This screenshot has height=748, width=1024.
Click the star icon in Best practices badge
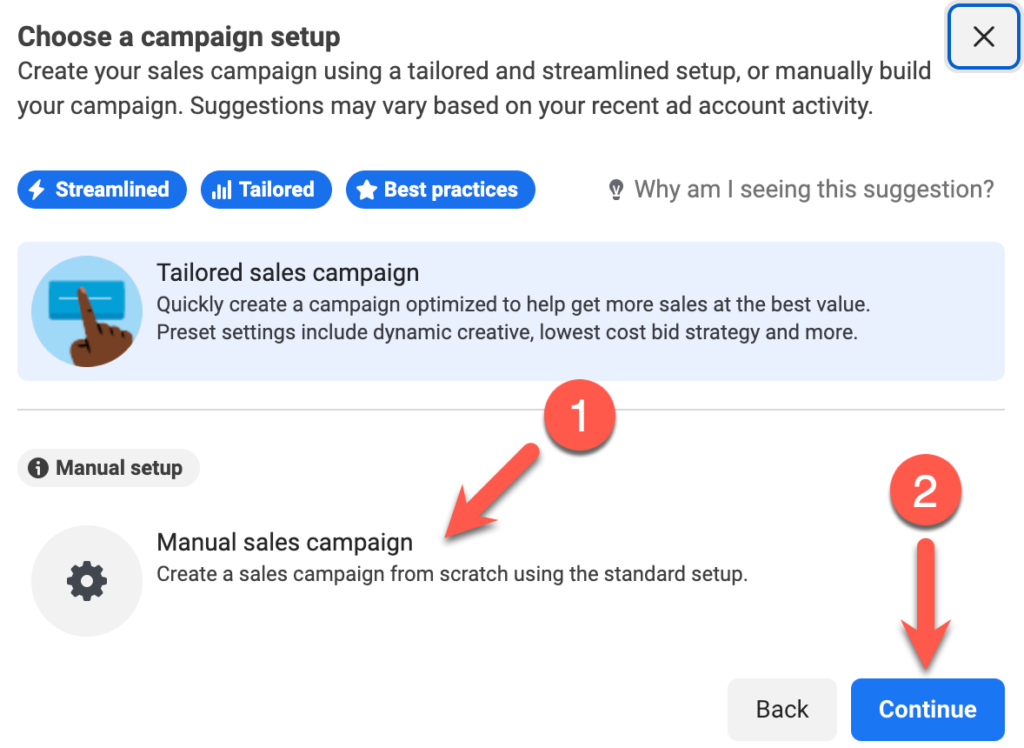coord(366,190)
